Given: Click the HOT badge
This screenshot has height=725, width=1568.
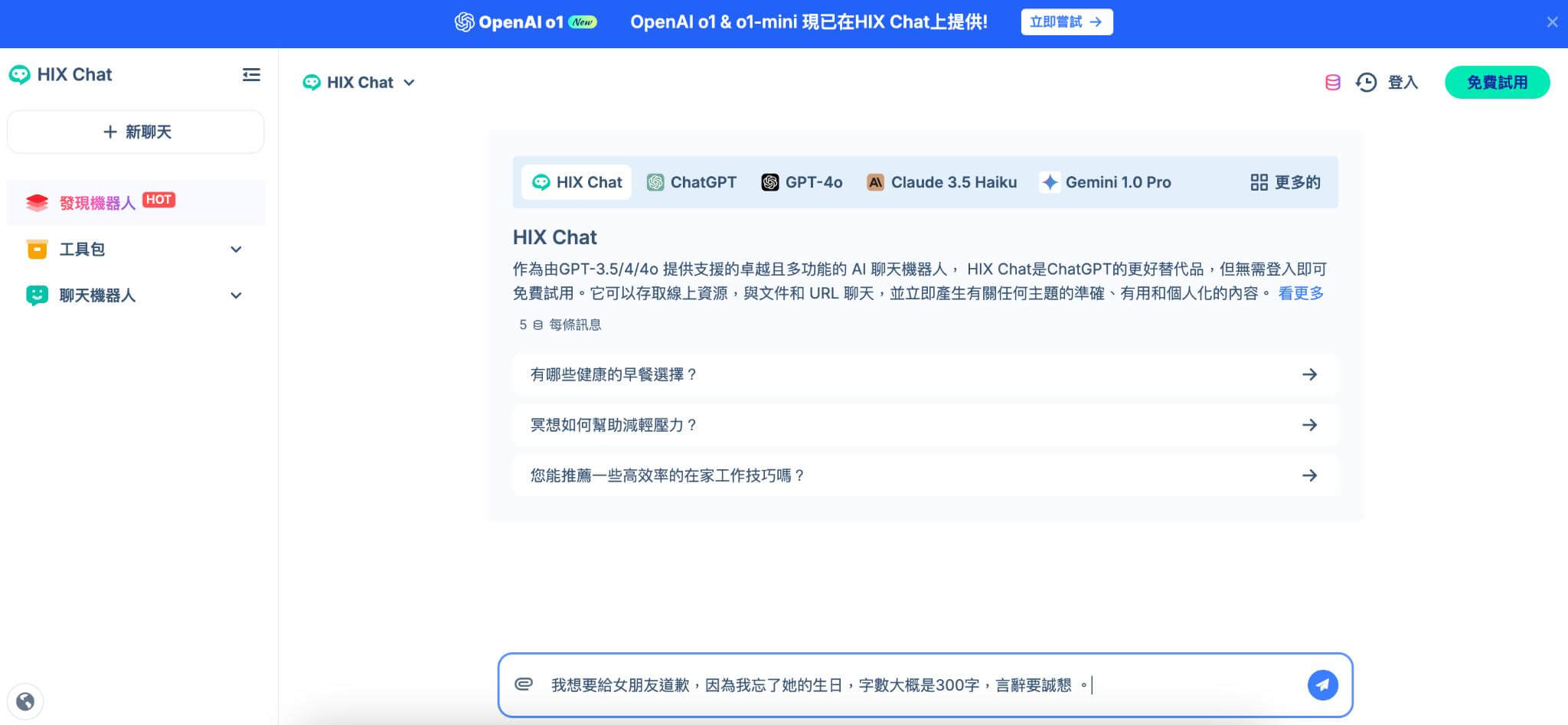Looking at the screenshot, I should 158,200.
